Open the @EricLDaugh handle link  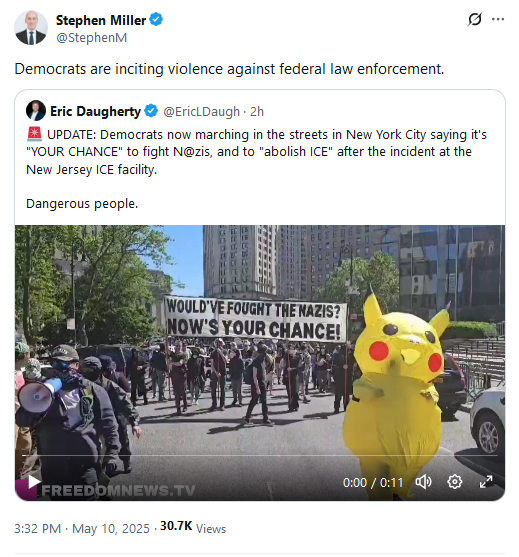(201, 112)
